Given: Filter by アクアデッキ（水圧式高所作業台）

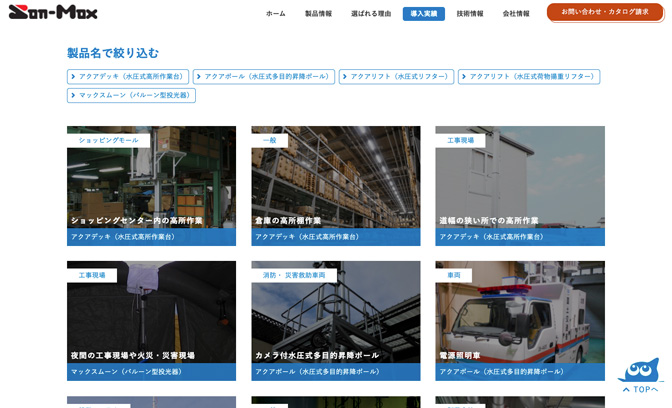Looking at the screenshot, I should tap(128, 77).
